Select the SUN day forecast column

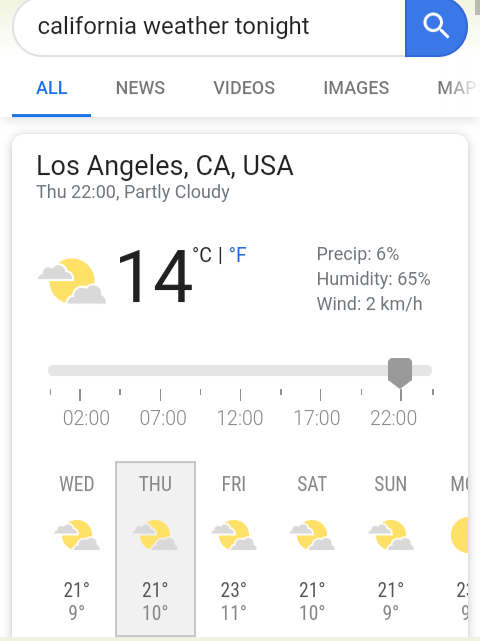tap(391, 549)
